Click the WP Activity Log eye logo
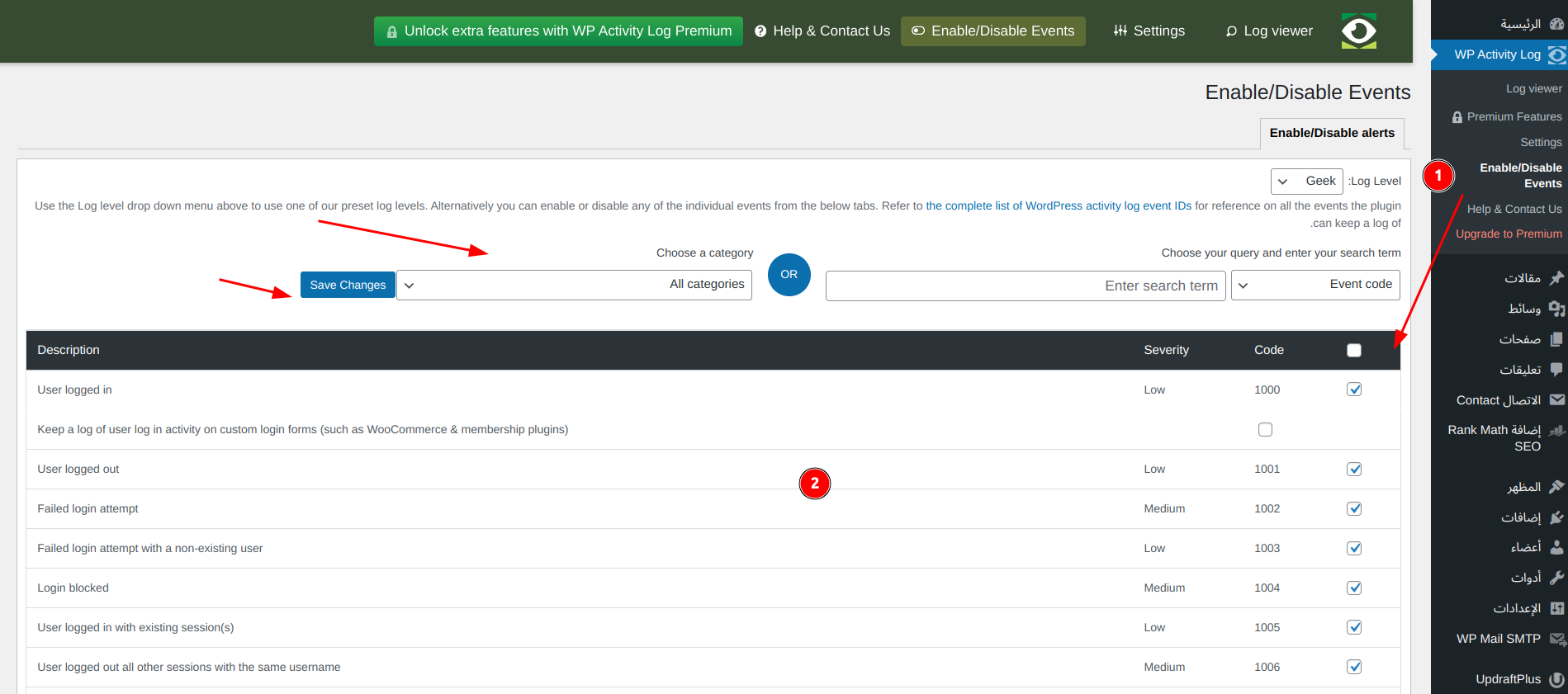The image size is (1568, 694). pyautogui.click(x=1358, y=31)
